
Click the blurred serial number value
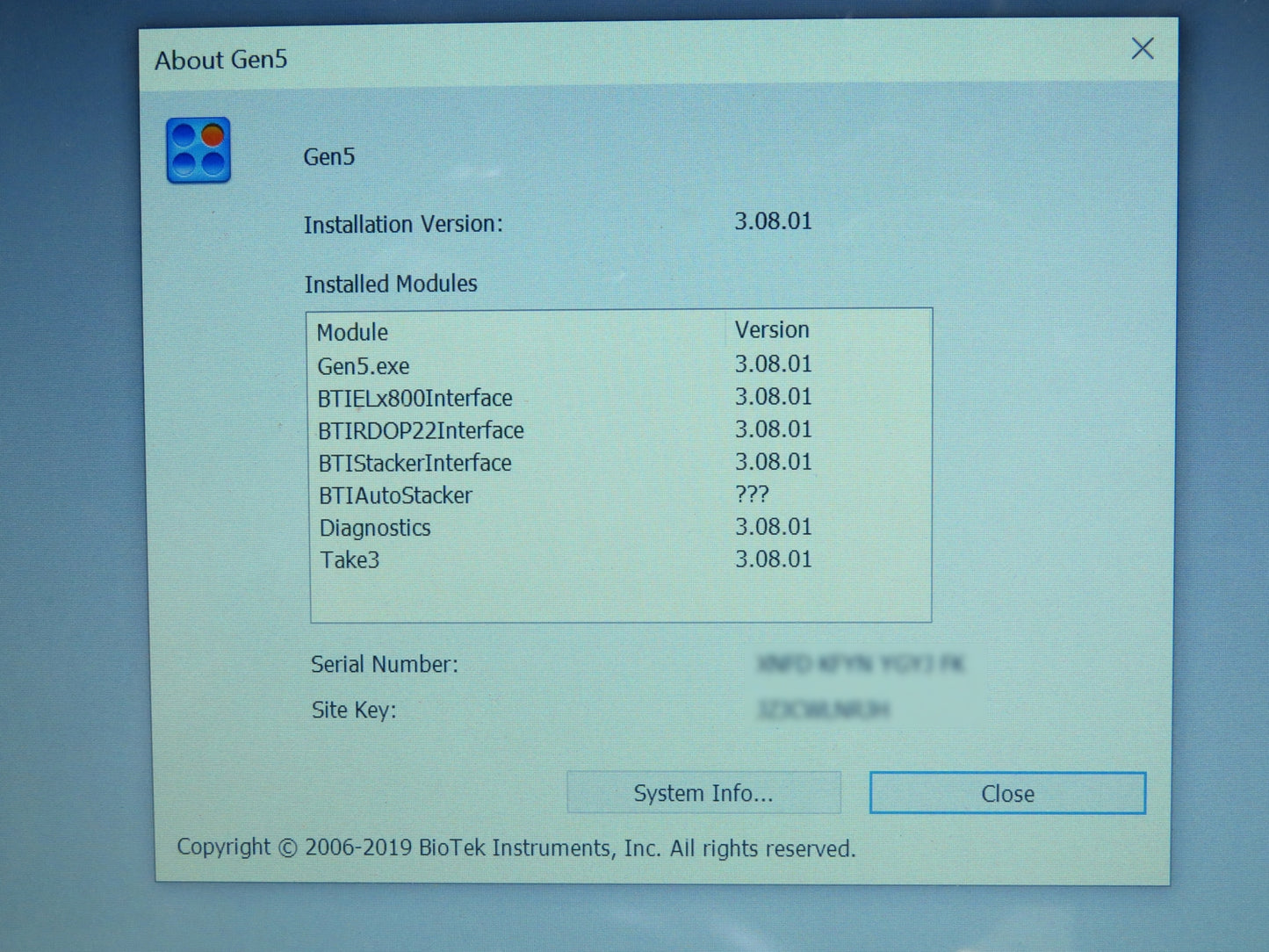tap(861, 663)
